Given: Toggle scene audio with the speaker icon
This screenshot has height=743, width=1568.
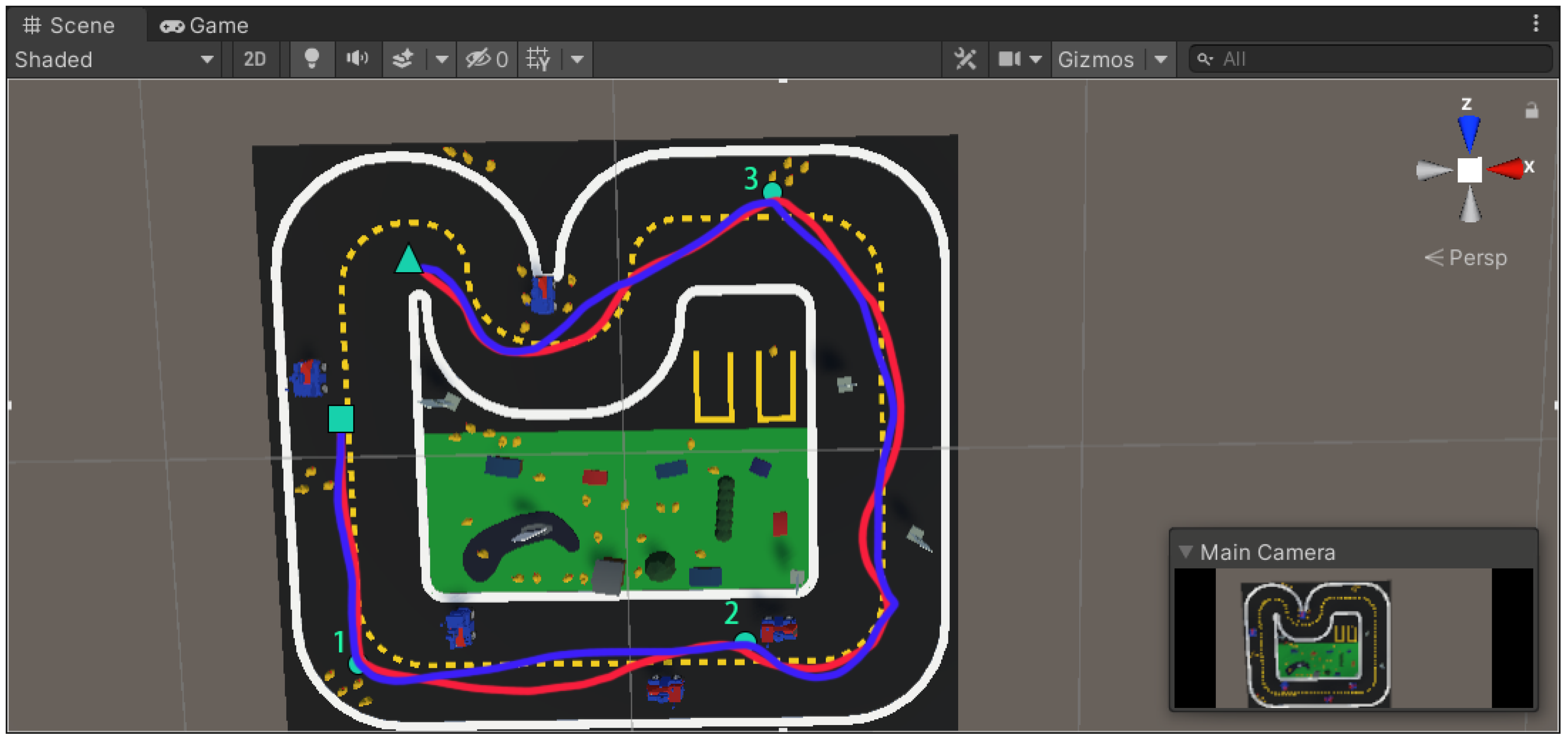Looking at the screenshot, I should pyautogui.click(x=357, y=59).
